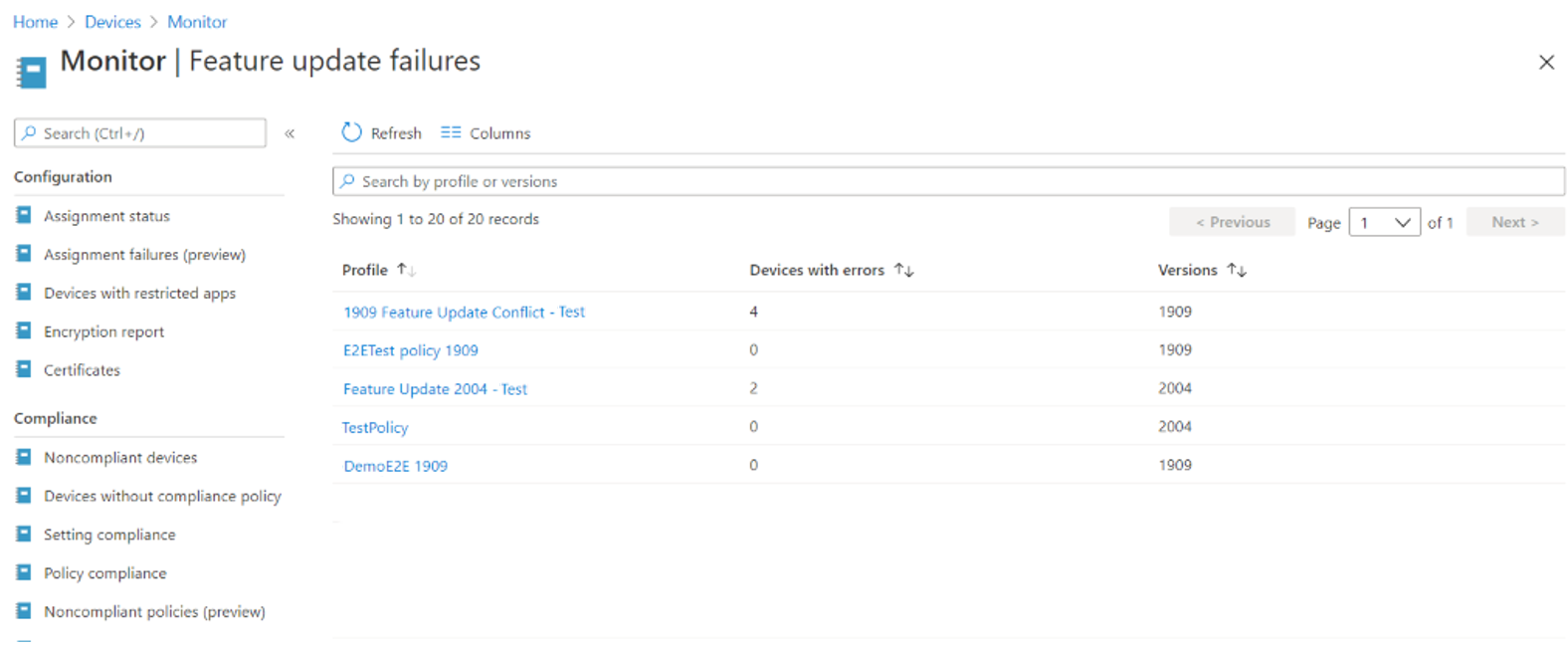Viewport: 1568px width, 649px height.
Task: Click the icon beside Policy compliance
Action: point(24,572)
